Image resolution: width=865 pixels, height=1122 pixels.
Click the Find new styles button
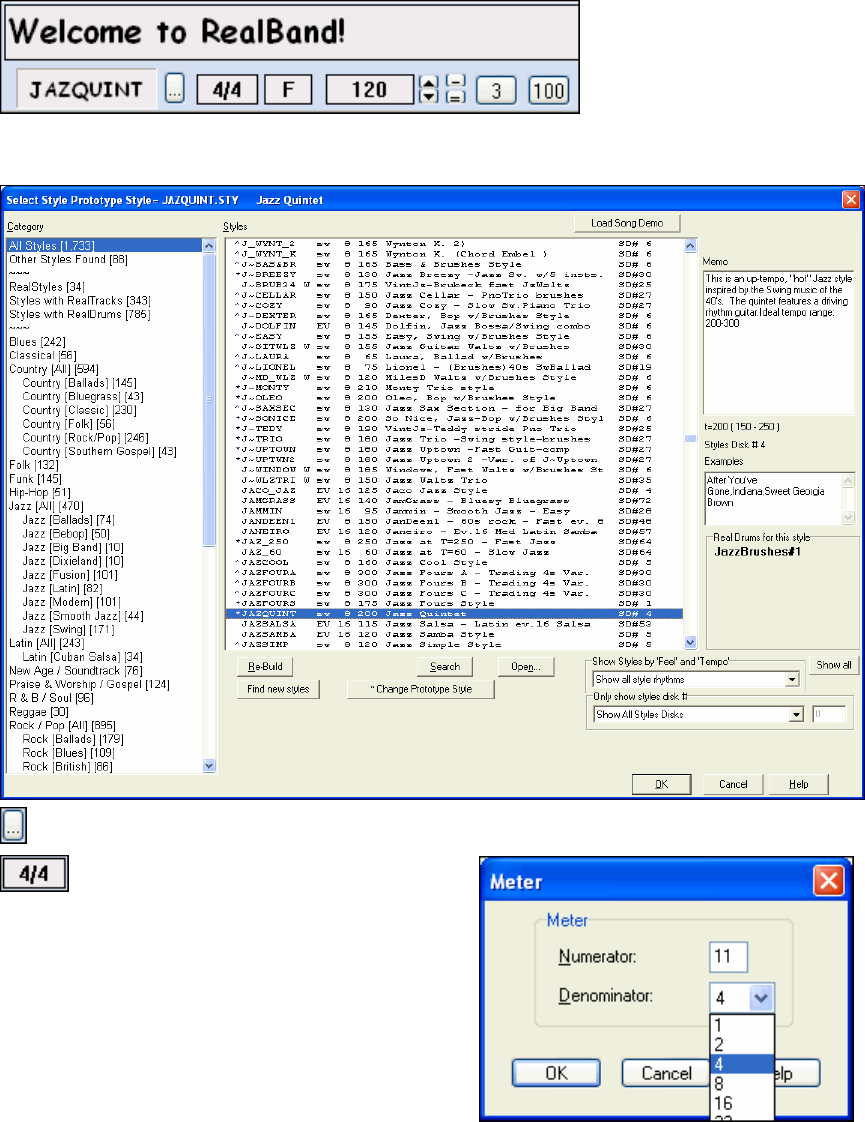278,689
